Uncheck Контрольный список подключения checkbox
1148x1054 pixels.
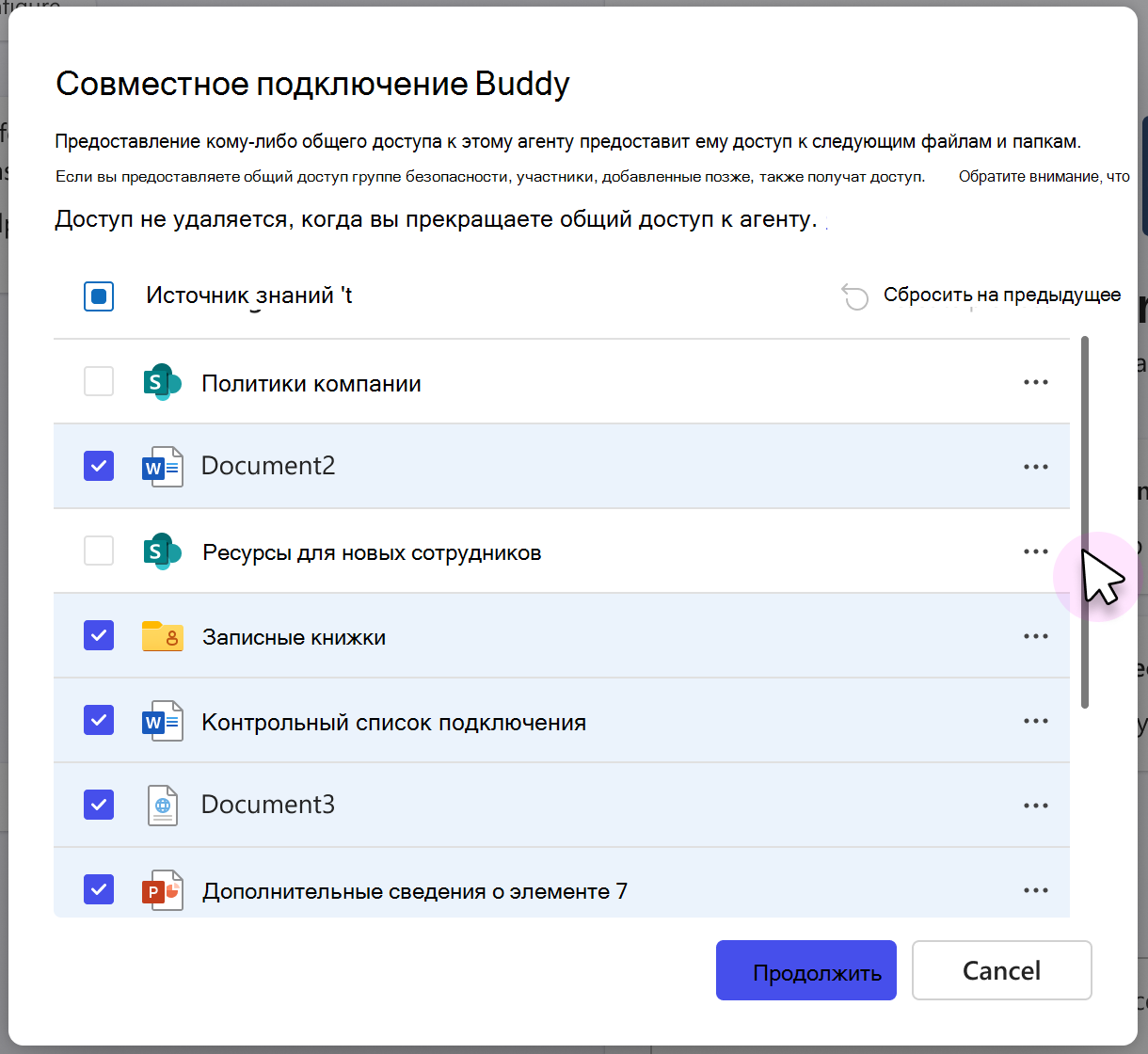point(99,721)
